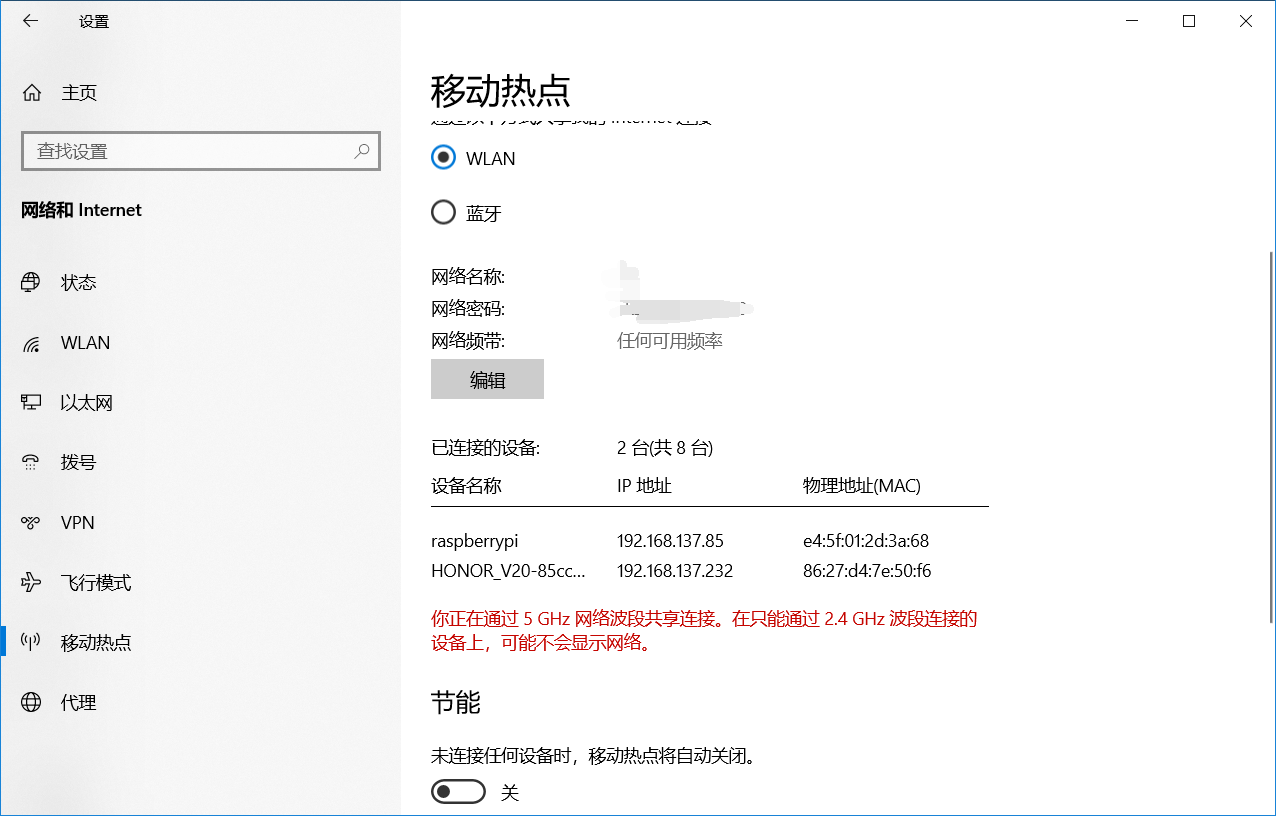Click the 网络频带 label
1276x816 pixels.
point(468,341)
